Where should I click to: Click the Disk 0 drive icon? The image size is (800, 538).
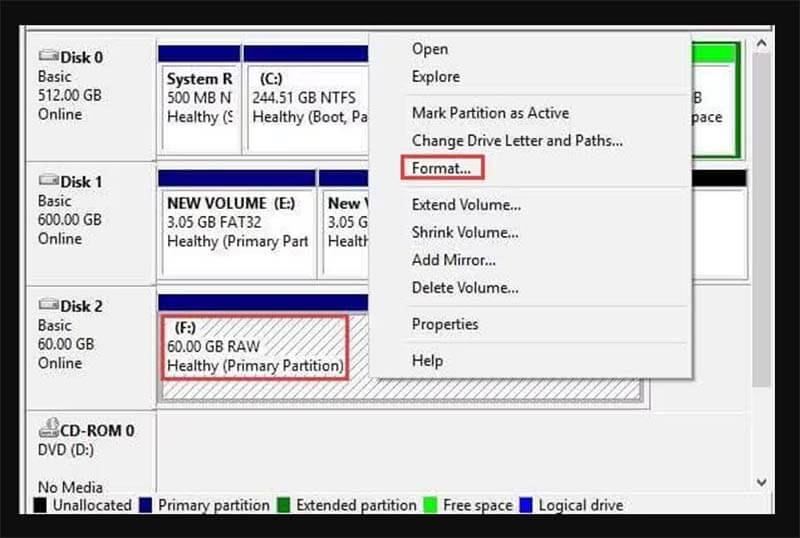point(48,57)
